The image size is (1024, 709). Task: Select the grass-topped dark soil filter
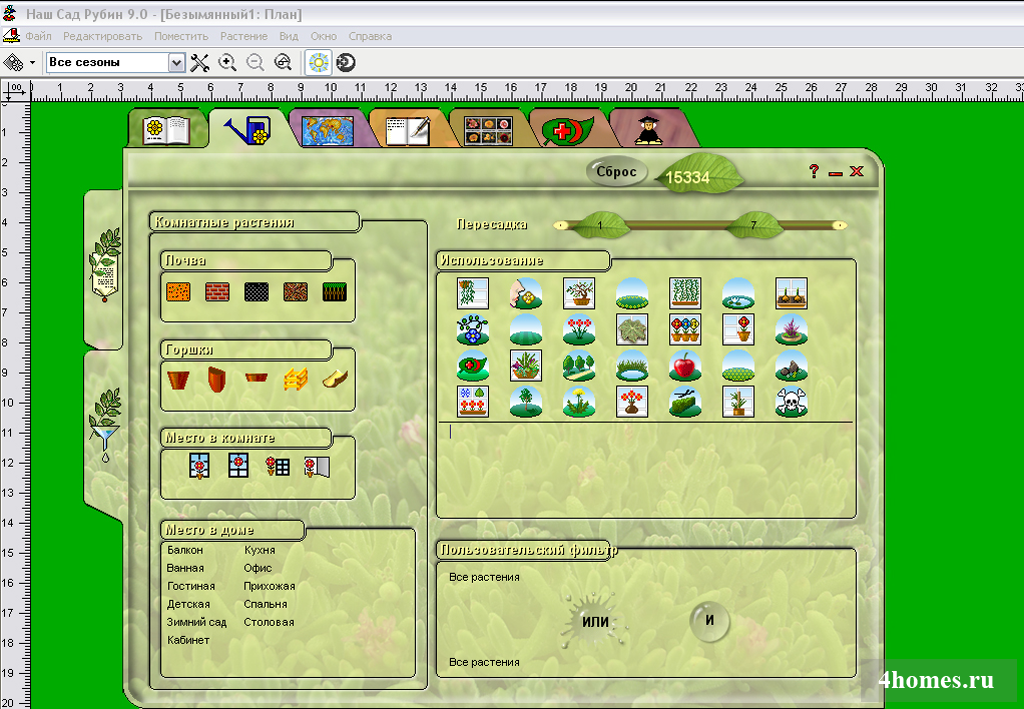[x=335, y=291]
